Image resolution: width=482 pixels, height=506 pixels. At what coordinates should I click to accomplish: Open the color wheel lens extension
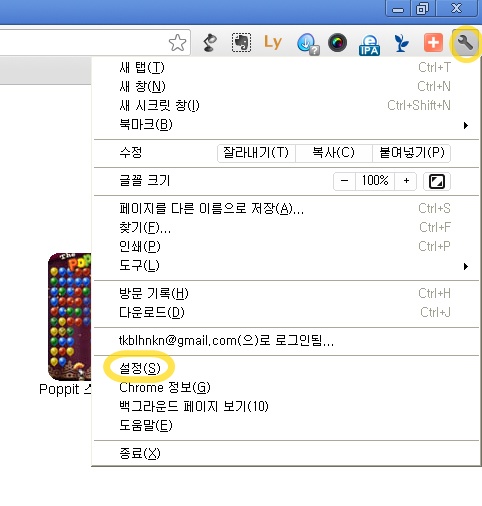[x=337, y=43]
